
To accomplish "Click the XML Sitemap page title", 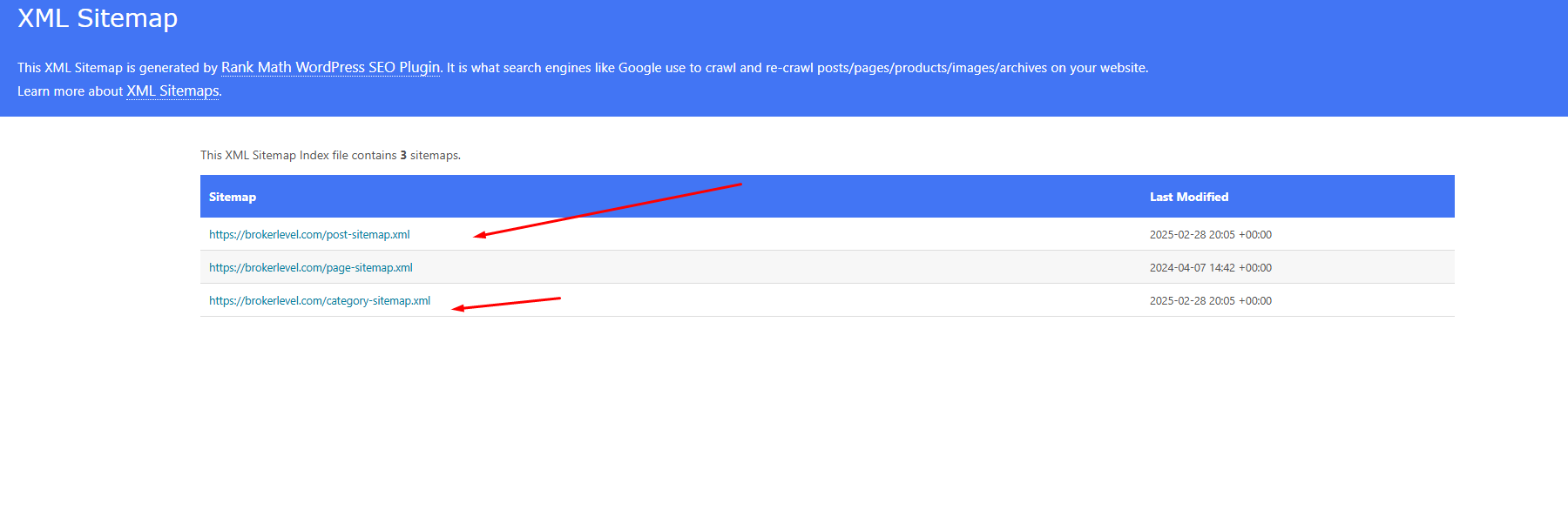I will tap(98, 18).
